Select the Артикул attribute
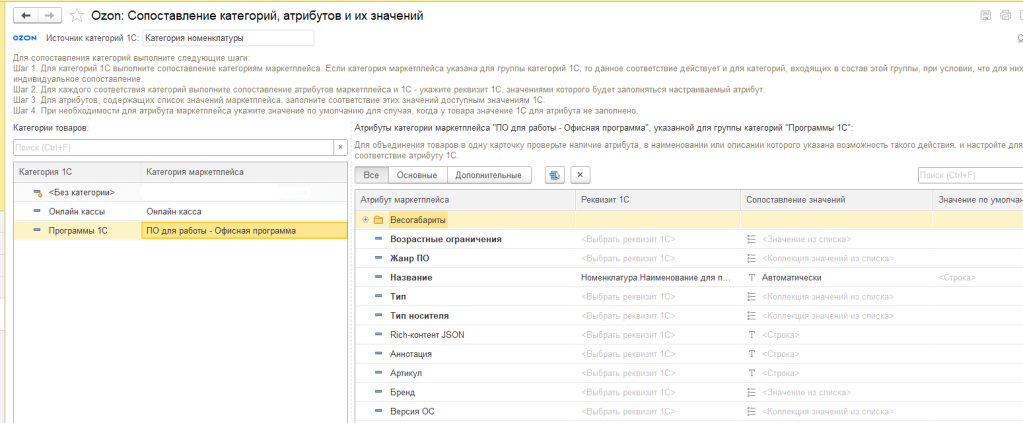The image size is (1023, 423). point(406,373)
